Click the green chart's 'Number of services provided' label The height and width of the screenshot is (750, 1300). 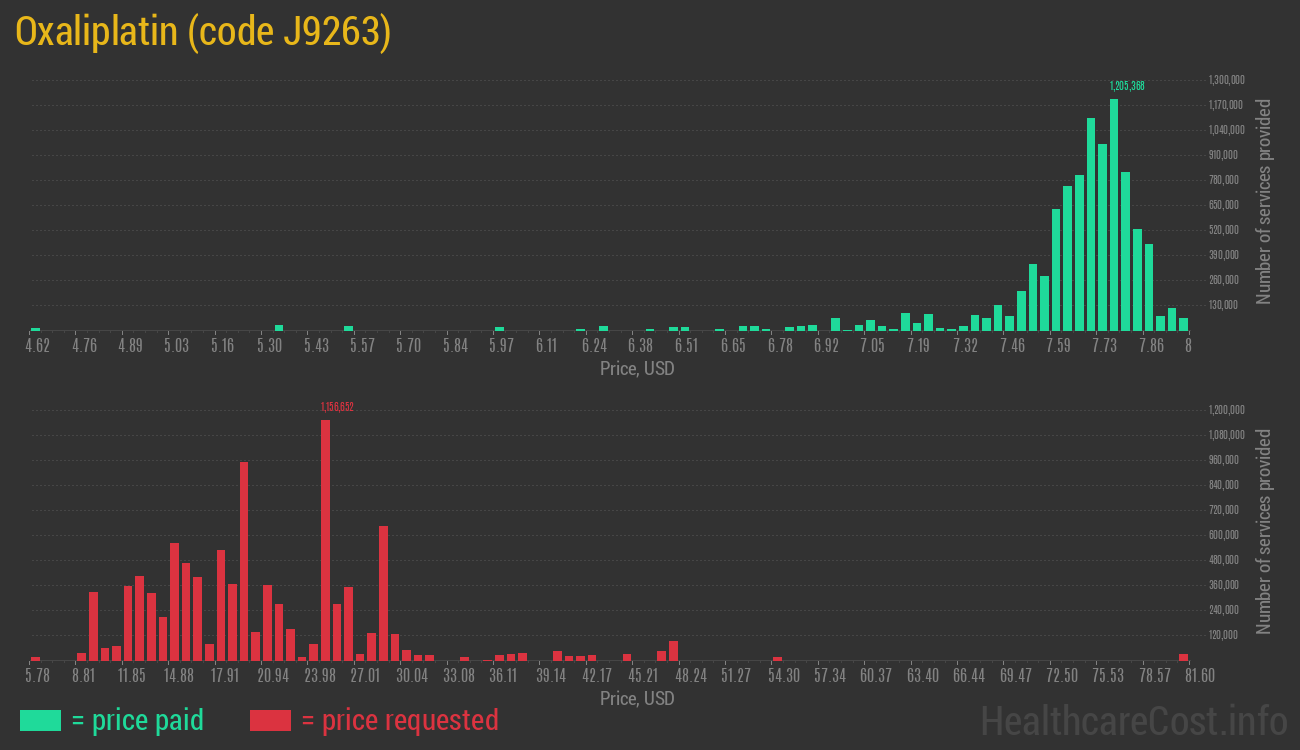click(1264, 201)
